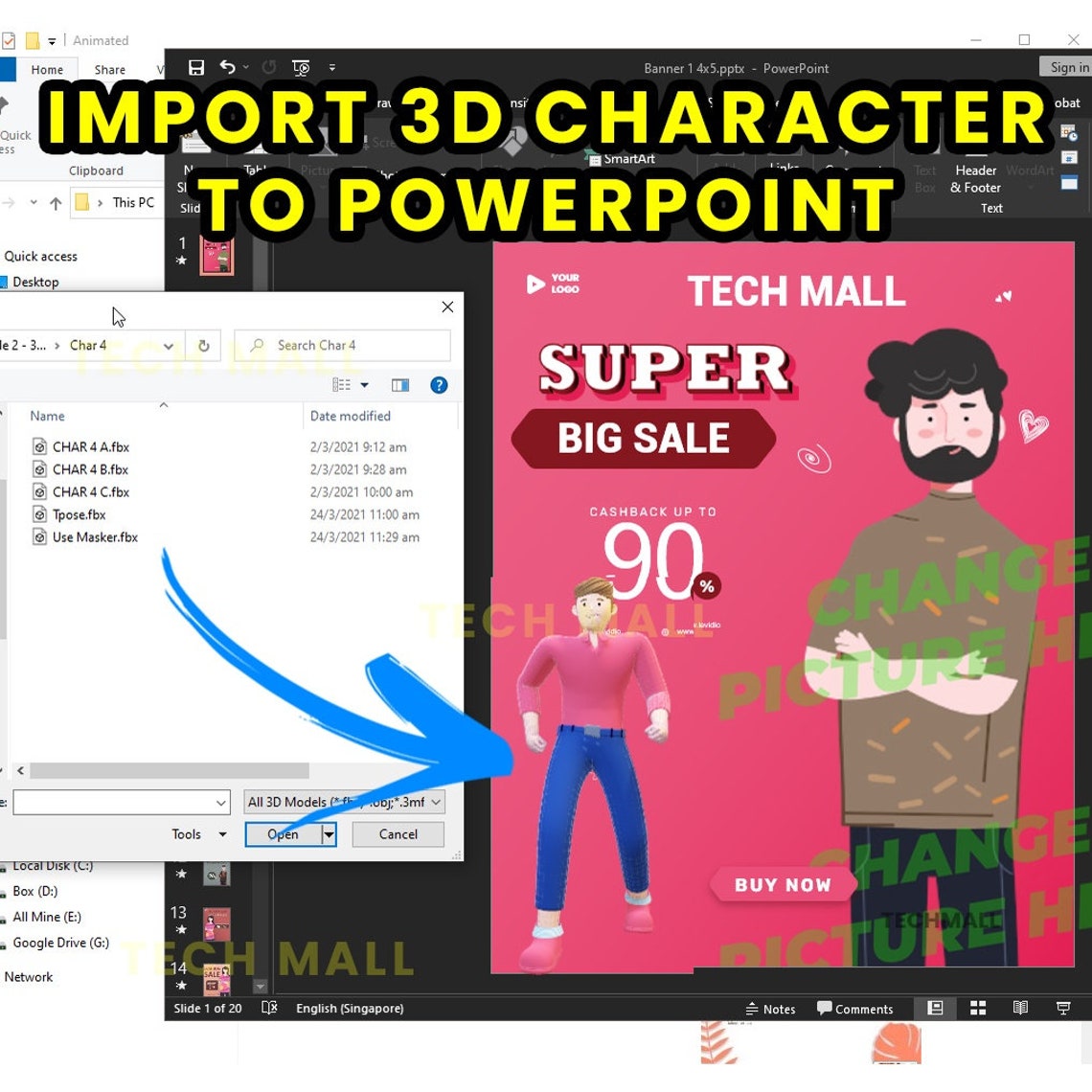Switch to the Home ribbon tab
Screen dimensions: 1092x1092
click(x=46, y=69)
